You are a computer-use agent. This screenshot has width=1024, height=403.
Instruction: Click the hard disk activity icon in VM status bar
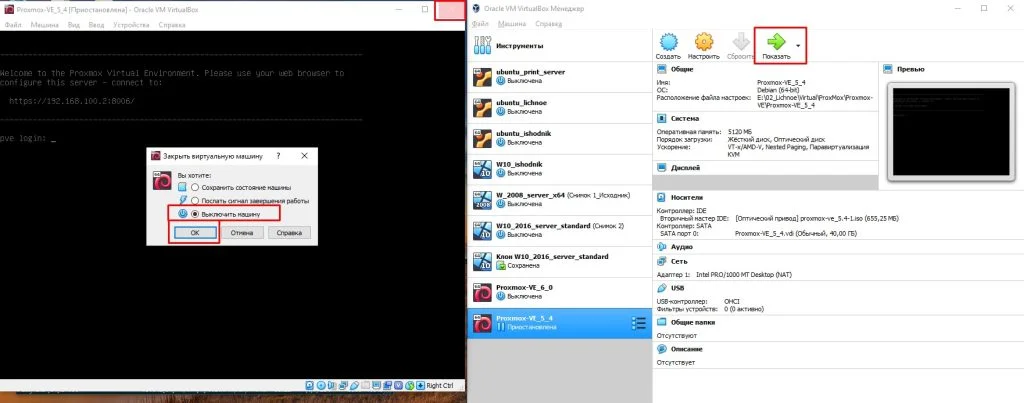click(310, 385)
